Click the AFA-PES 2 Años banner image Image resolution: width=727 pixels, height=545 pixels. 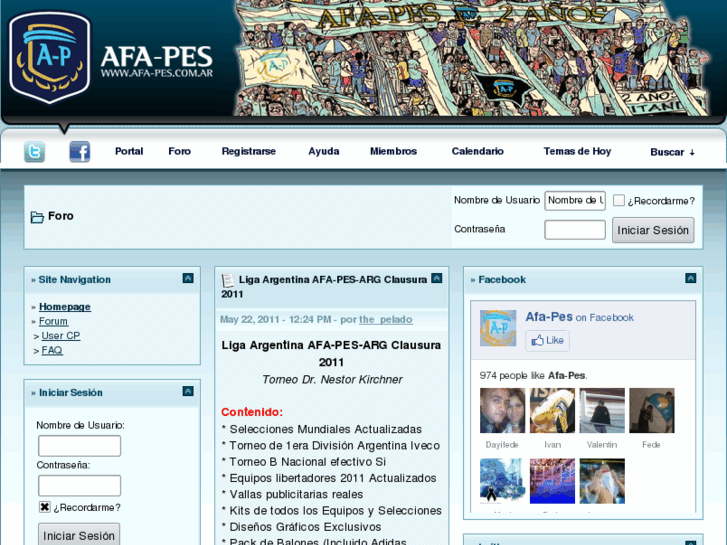click(473, 58)
